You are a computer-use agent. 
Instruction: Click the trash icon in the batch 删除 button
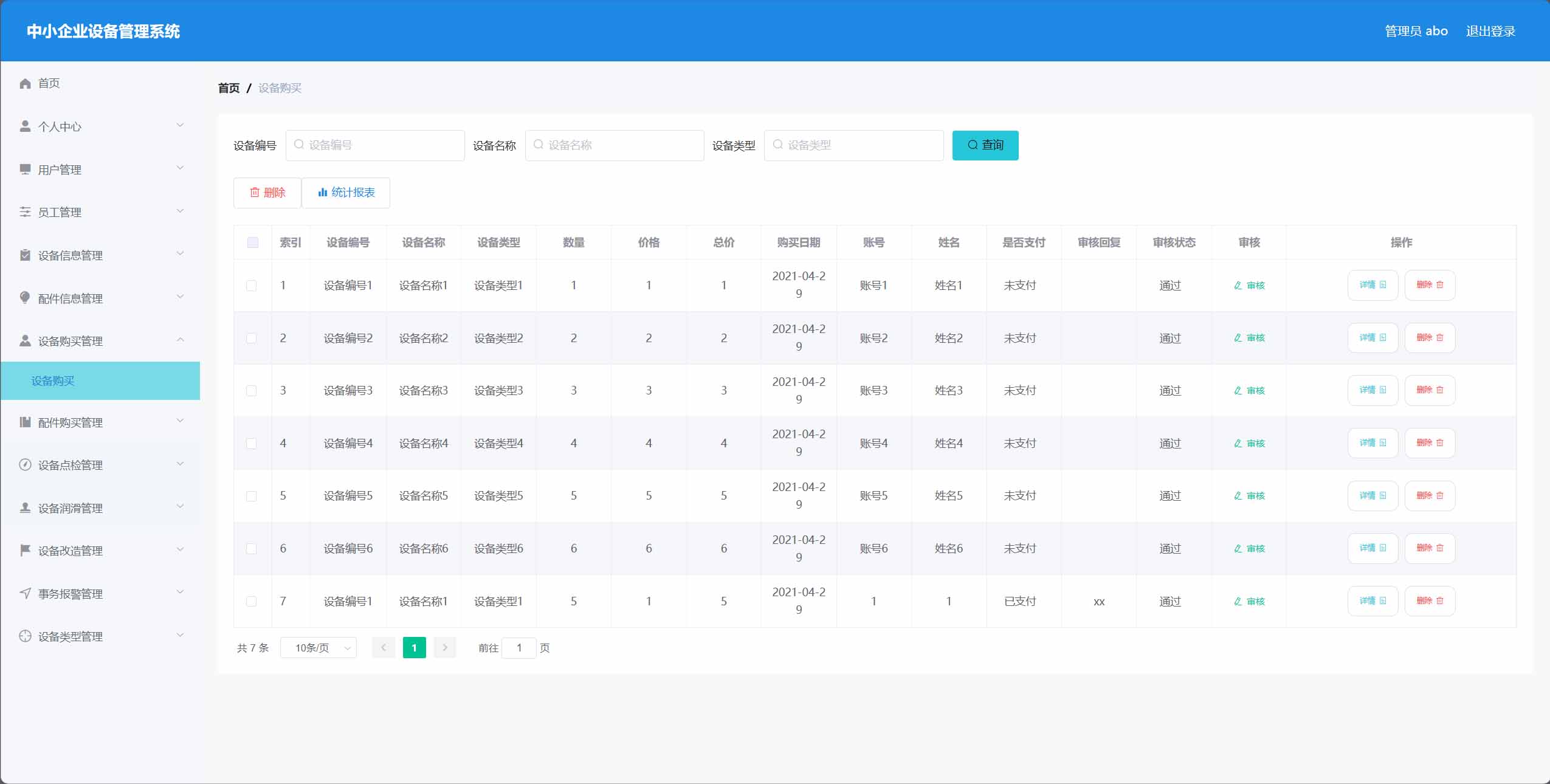click(x=255, y=193)
